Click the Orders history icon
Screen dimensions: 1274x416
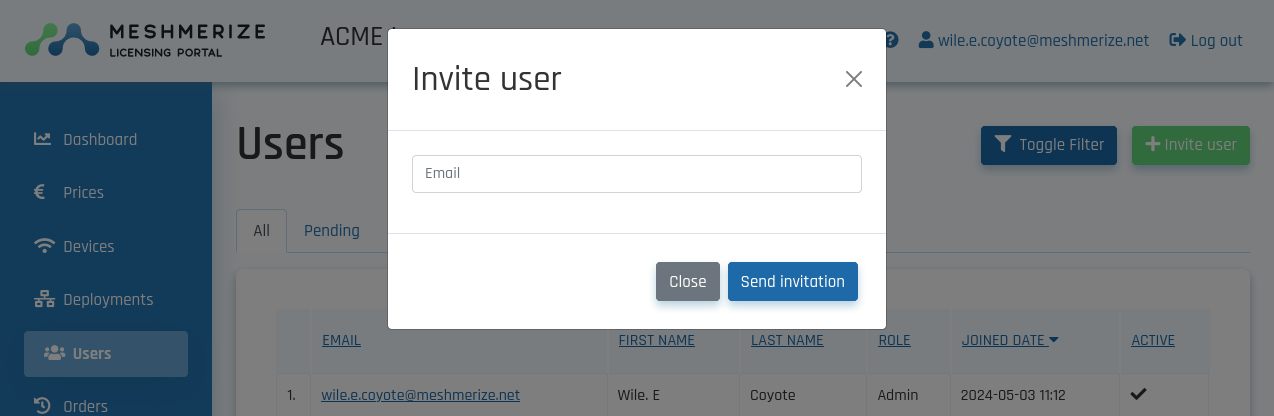coord(42,405)
